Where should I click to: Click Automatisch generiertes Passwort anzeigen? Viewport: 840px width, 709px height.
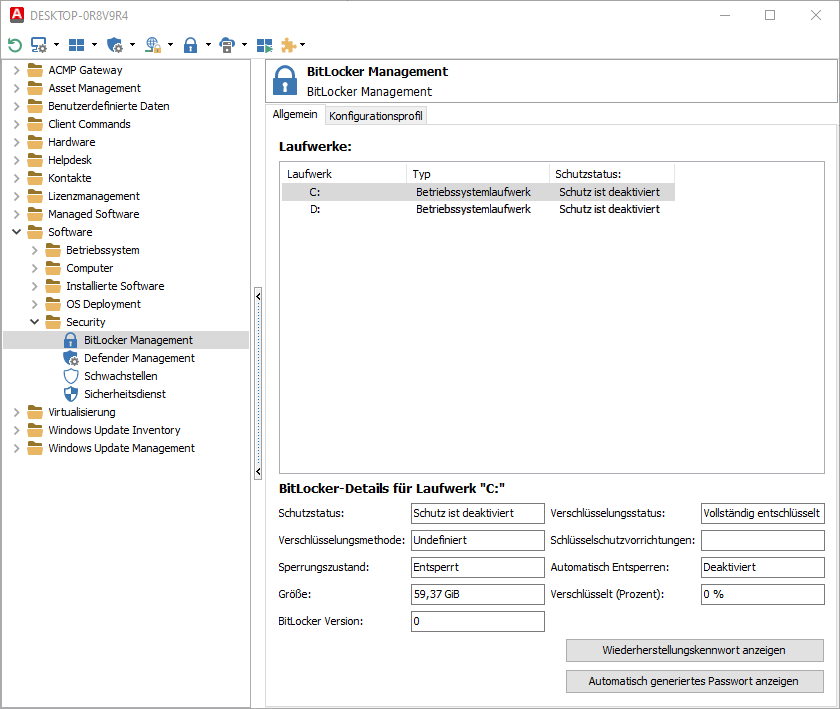pos(695,681)
